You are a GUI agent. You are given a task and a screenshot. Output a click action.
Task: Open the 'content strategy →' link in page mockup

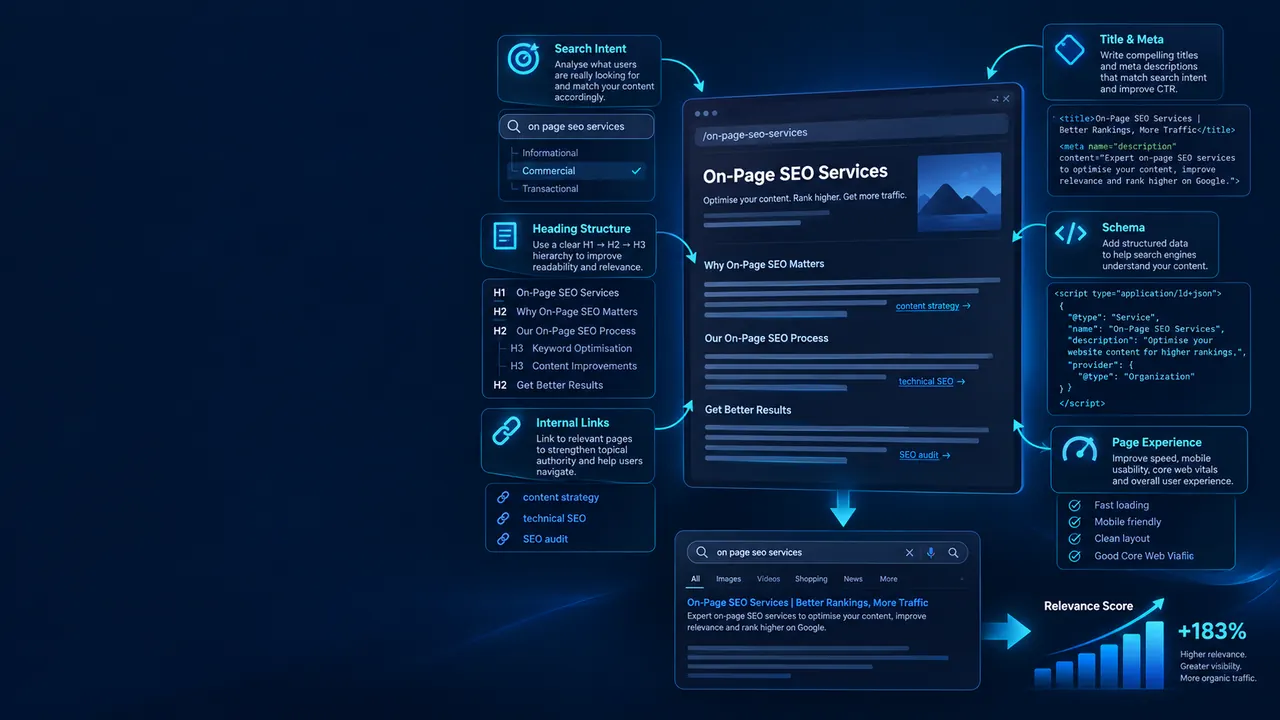coord(933,306)
